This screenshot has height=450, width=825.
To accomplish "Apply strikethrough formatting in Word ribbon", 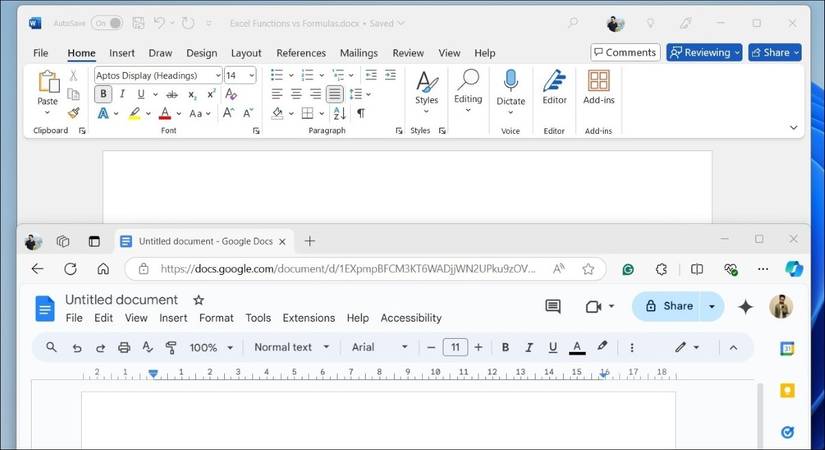I will click(x=172, y=95).
